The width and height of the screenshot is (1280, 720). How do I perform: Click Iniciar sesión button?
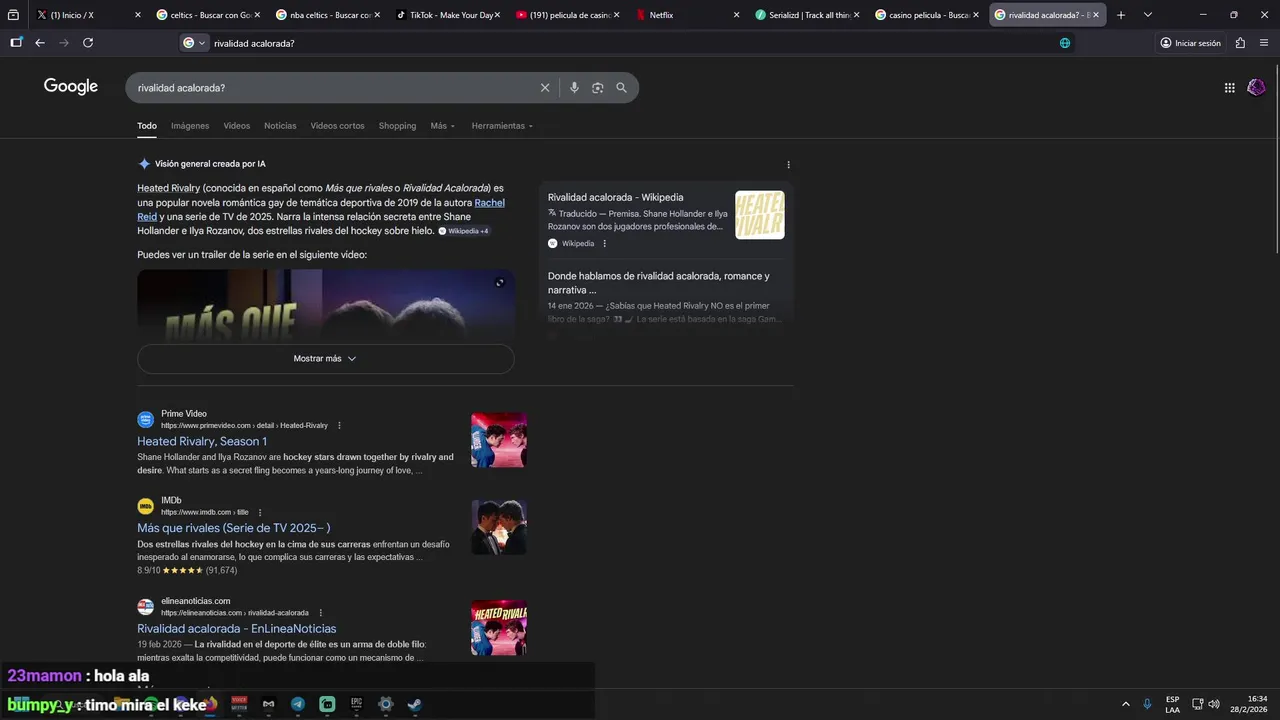coord(1190,43)
